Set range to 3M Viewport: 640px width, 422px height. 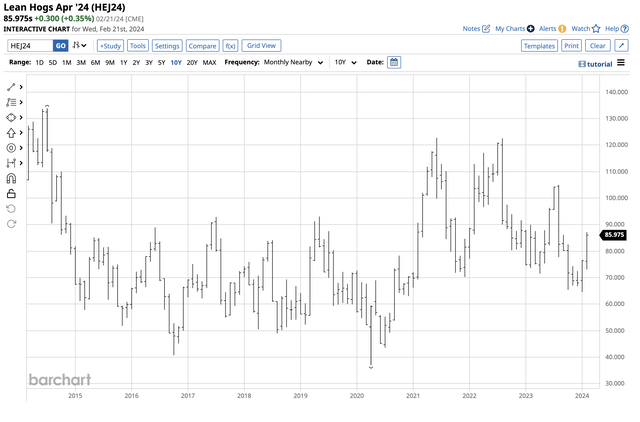(x=81, y=62)
